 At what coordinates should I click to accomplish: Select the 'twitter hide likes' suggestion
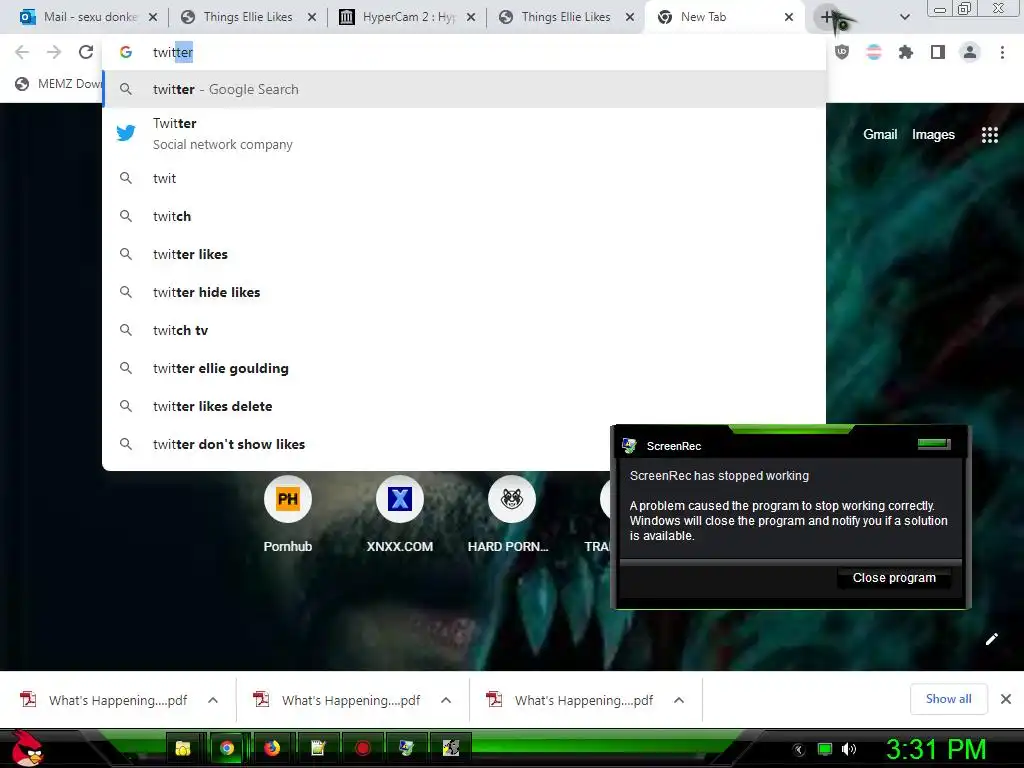coord(464,292)
